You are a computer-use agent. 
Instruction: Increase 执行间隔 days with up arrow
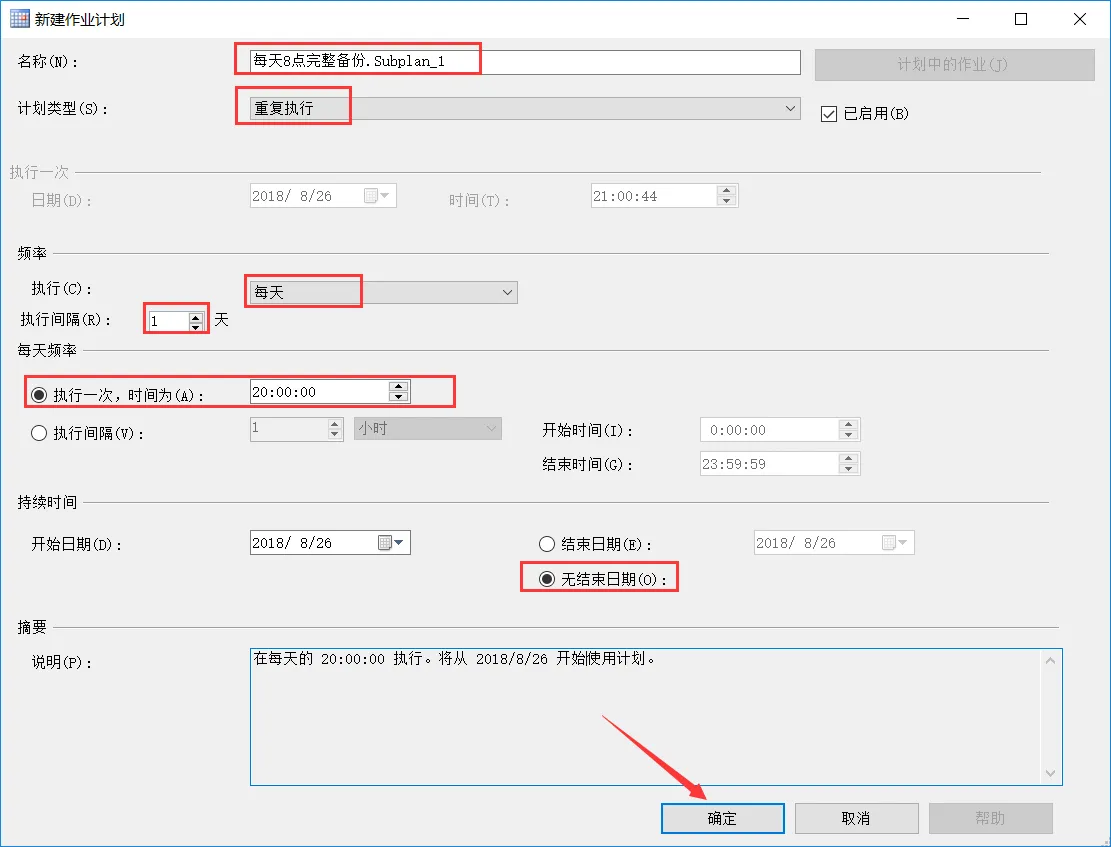tap(196, 317)
